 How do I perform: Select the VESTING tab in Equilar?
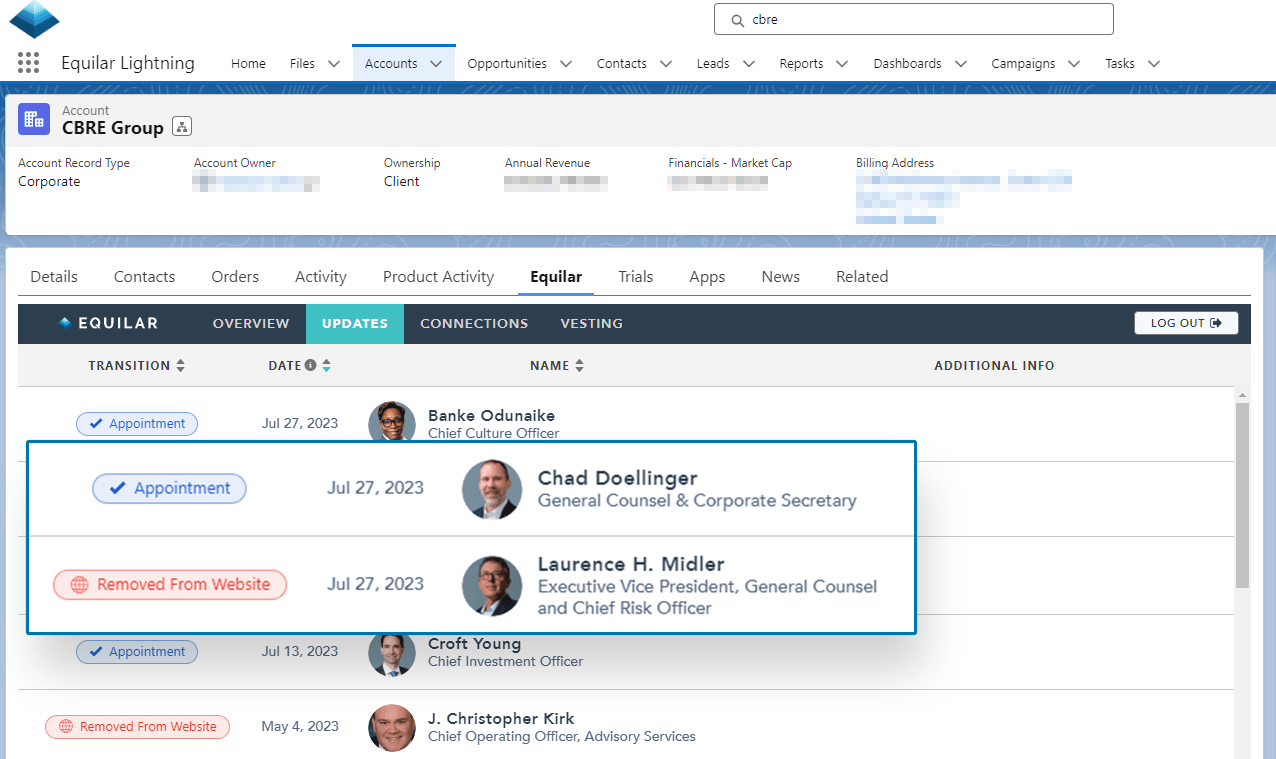(591, 323)
